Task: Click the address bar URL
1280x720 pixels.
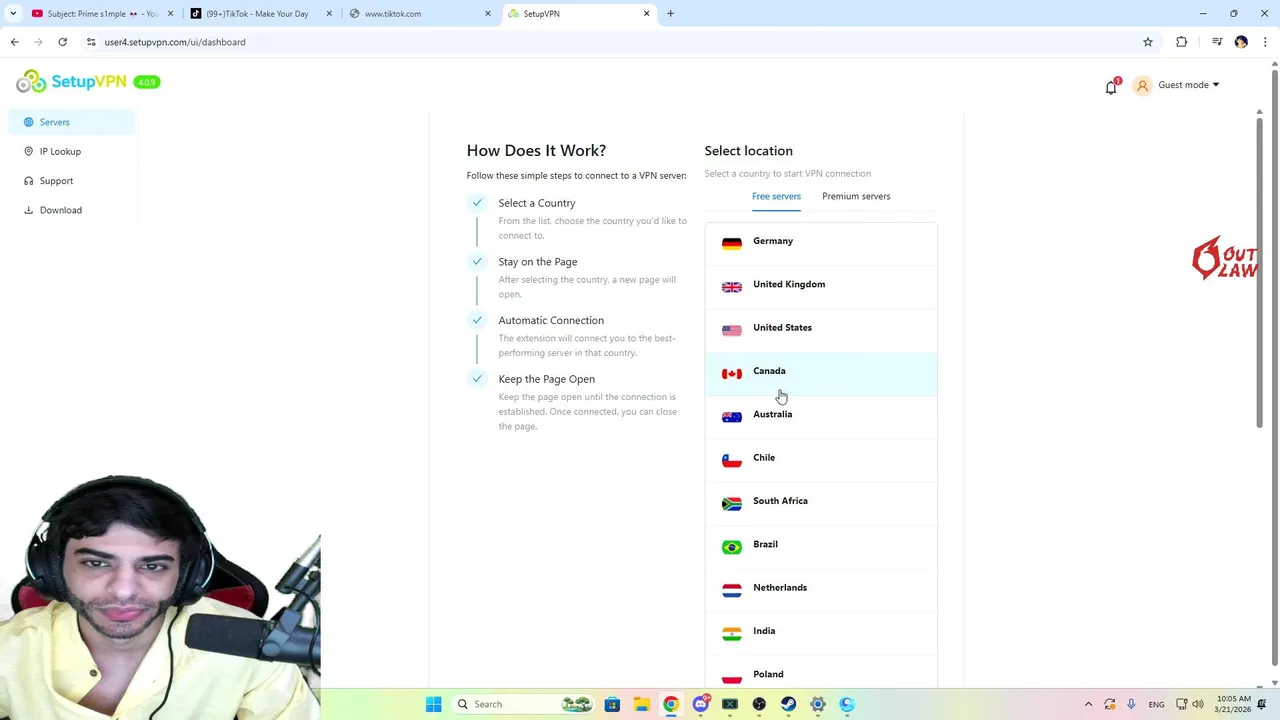Action: [x=175, y=42]
